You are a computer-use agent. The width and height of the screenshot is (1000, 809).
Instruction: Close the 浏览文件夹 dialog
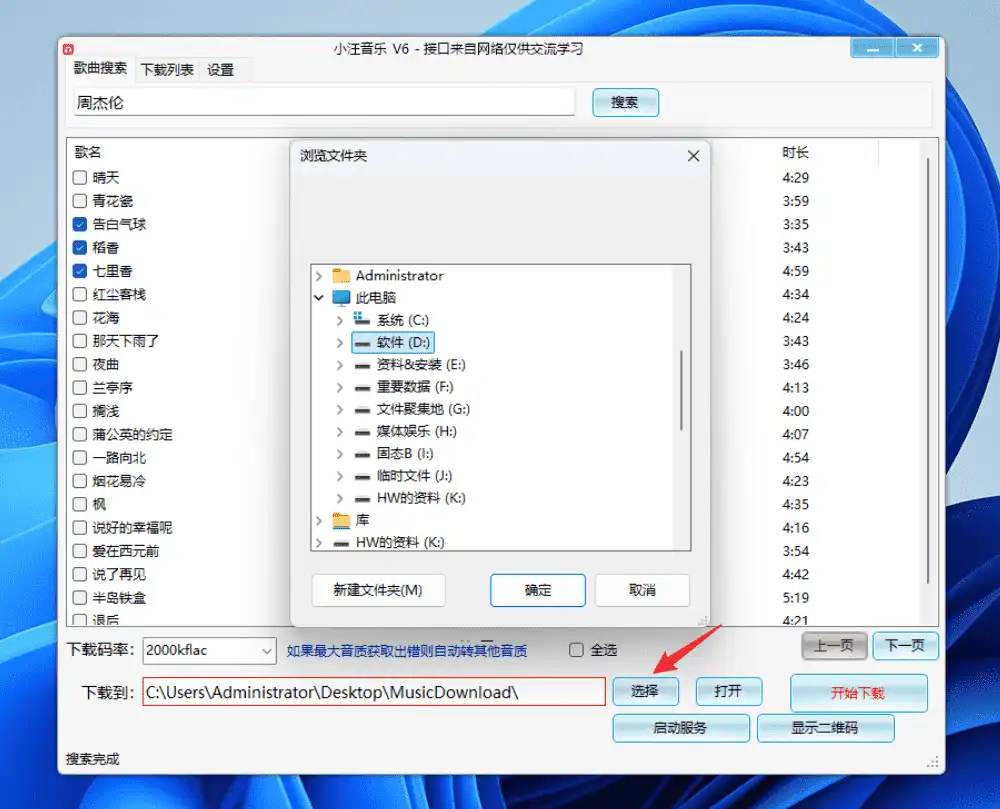[x=693, y=156]
